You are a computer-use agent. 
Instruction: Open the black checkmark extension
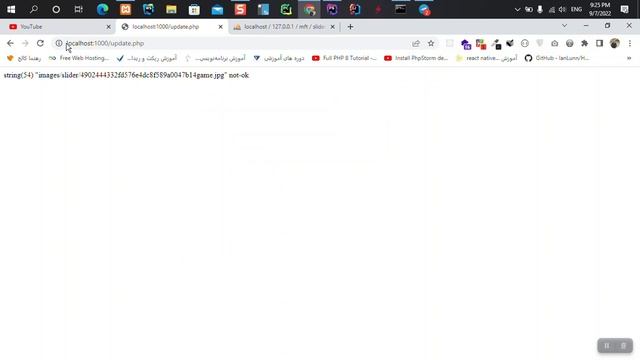pyautogui.click(x=510, y=43)
